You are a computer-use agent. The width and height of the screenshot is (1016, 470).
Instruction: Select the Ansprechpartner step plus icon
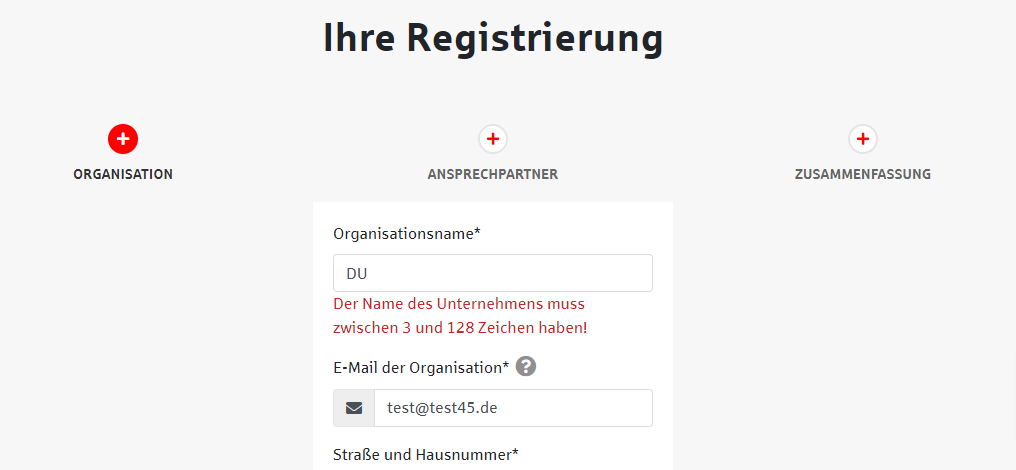[x=493, y=139]
